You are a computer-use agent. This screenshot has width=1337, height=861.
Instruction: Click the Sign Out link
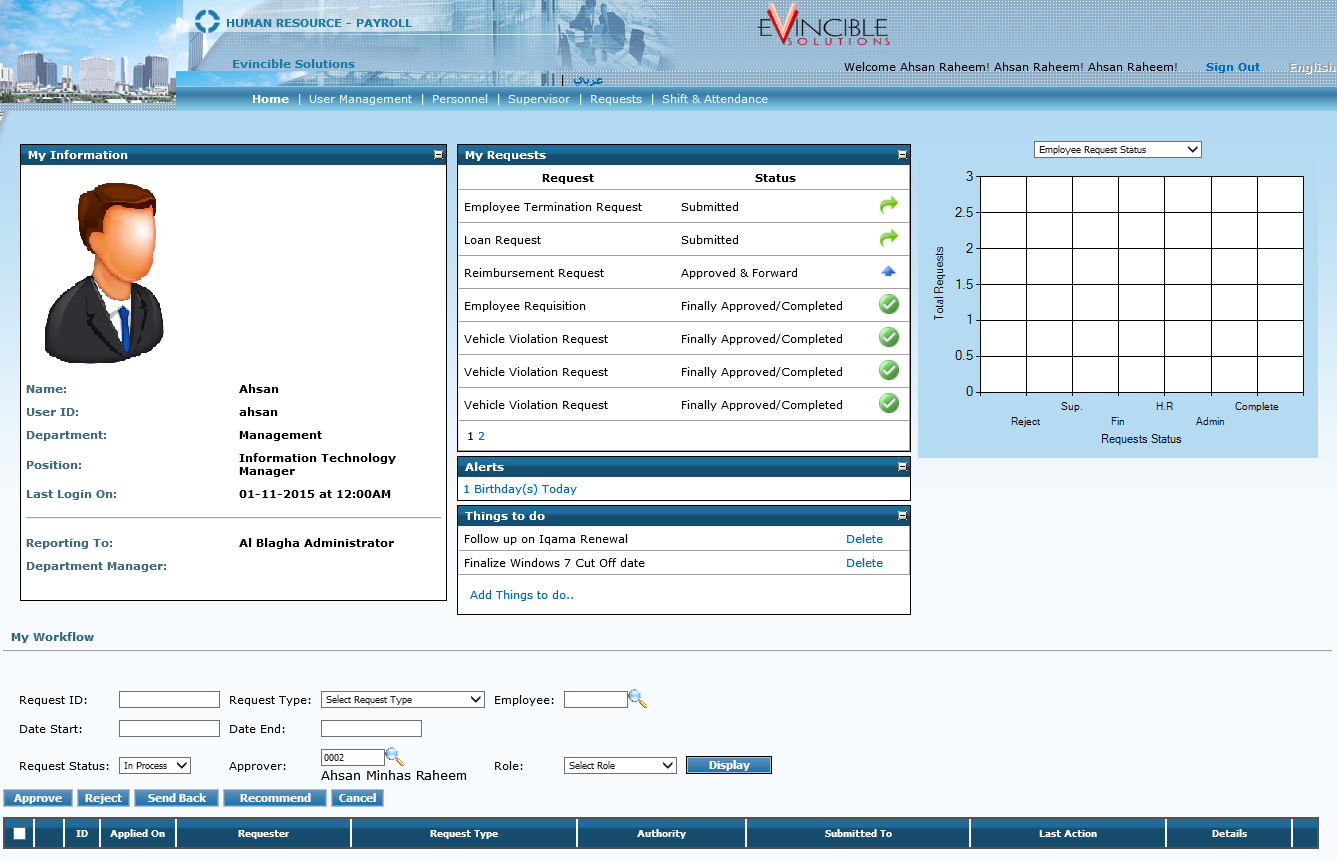(1232, 67)
